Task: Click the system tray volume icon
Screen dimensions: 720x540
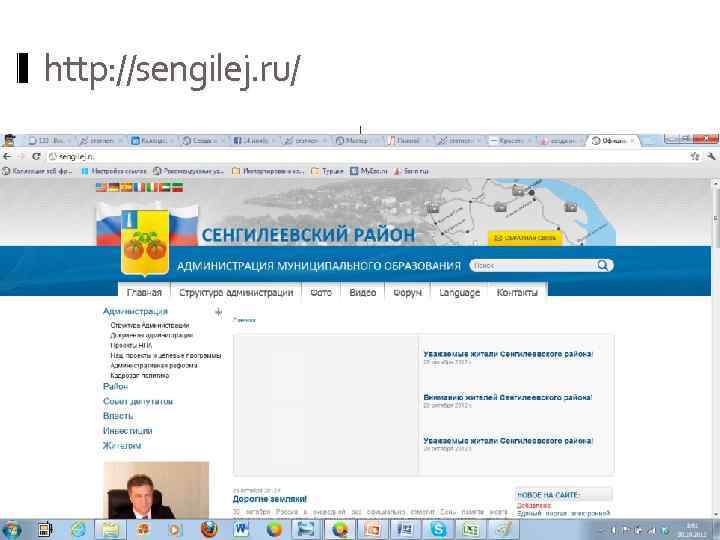Action: [x=613, y=531]
